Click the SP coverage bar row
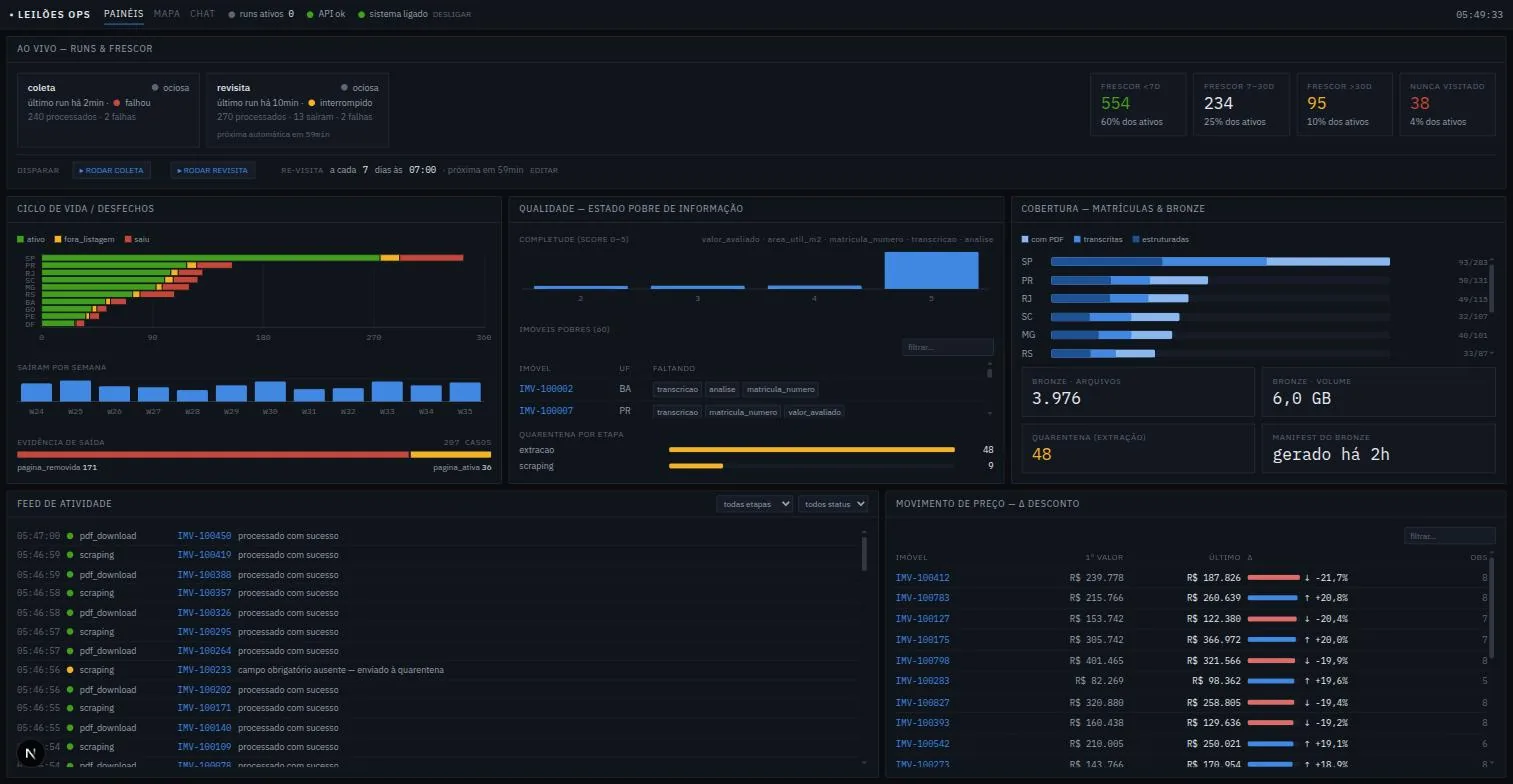The image size is (1513, 784). 1220,262
